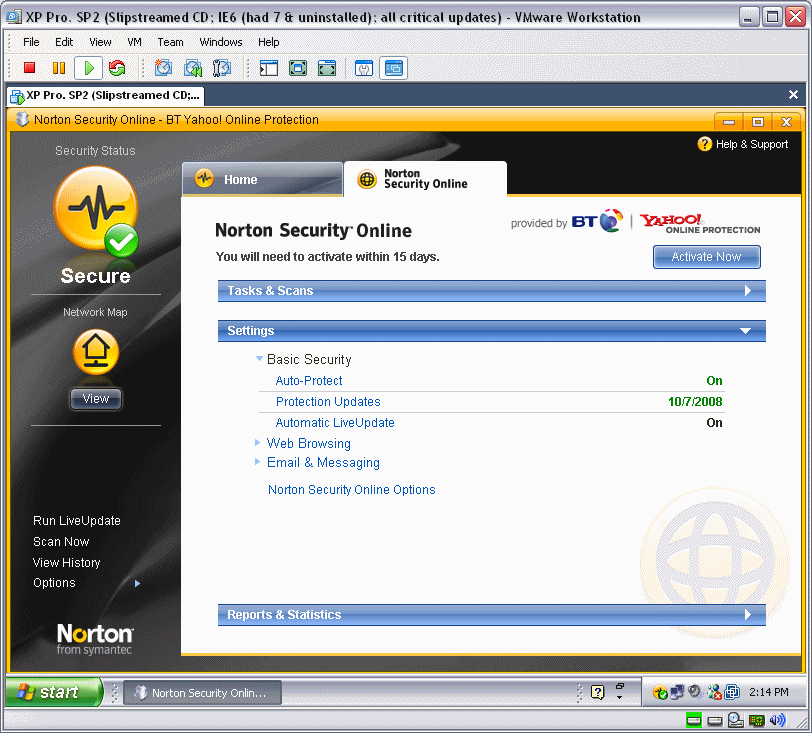Click the green Power On play icon
Screen dimensions: 812x733
[89, 68]
